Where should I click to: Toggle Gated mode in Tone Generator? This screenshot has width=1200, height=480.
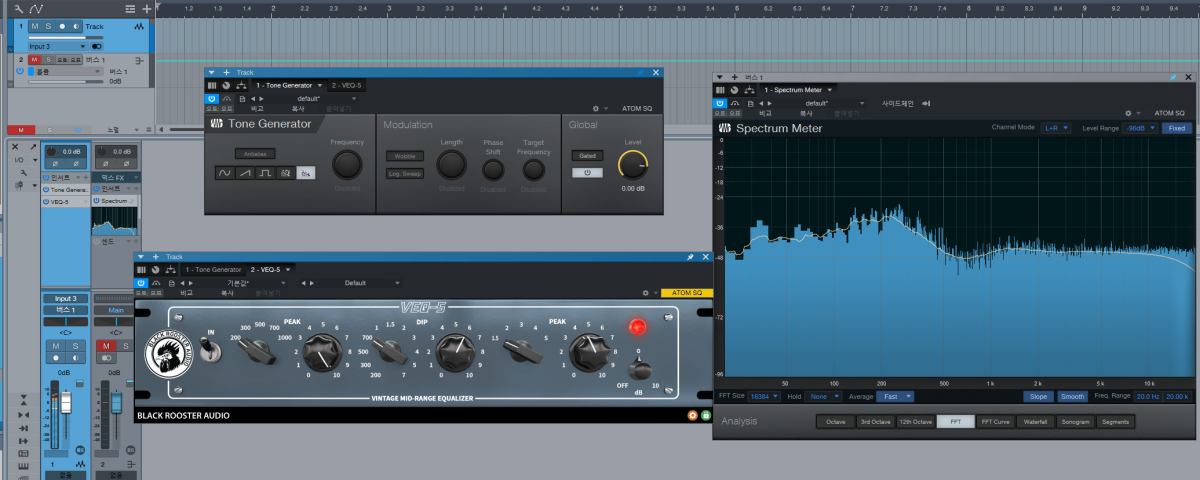588,155
